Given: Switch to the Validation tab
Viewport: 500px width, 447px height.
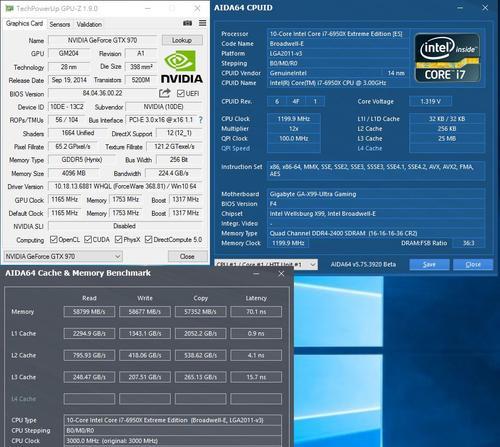Looking at the screenshot, I should 89,24.
